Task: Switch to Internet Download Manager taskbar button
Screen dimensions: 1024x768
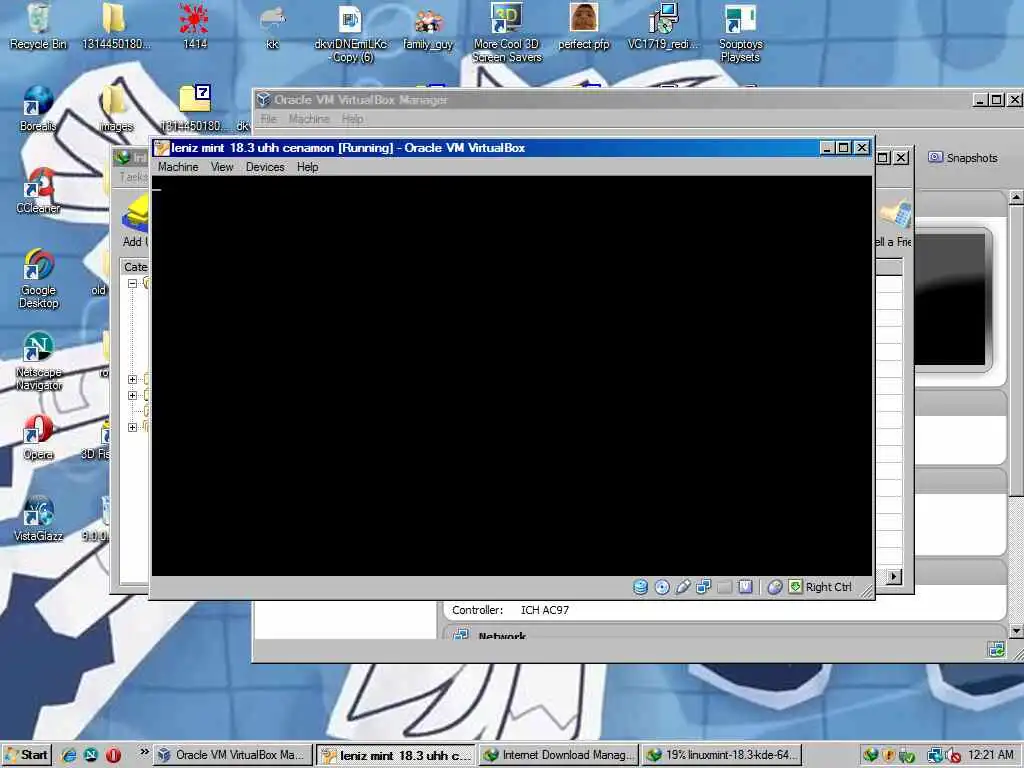Action: click(558, 755)
